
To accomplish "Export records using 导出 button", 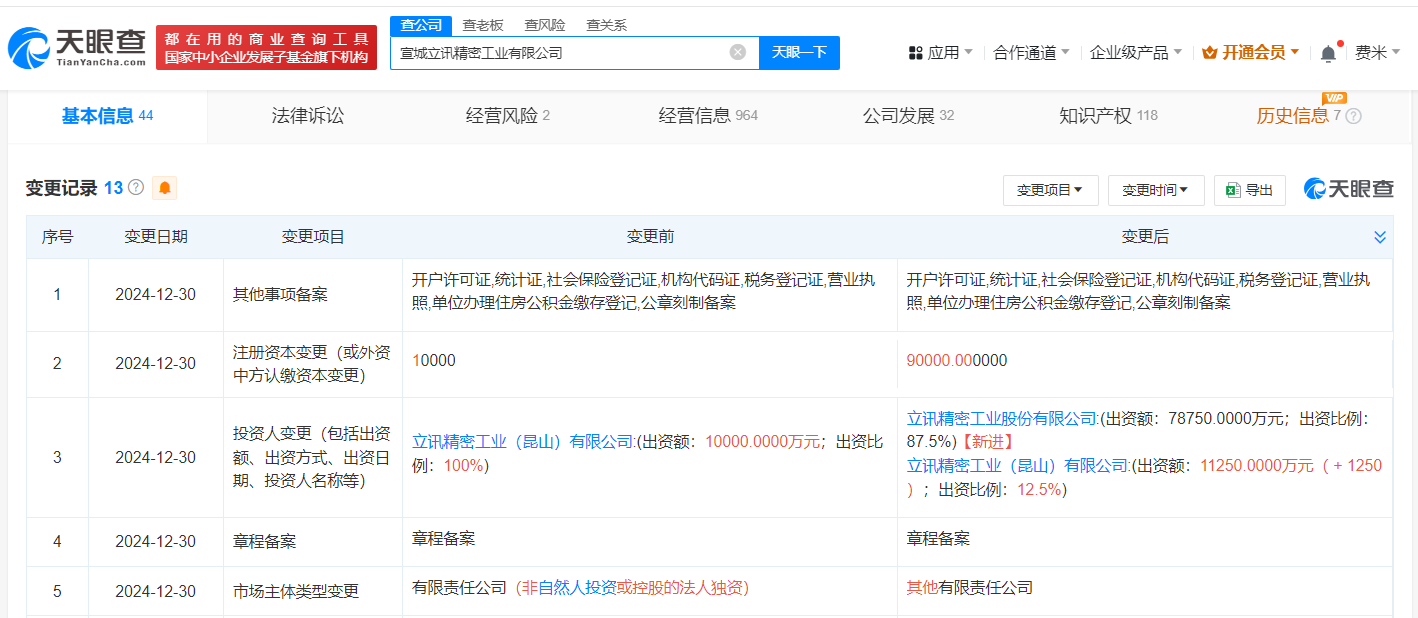I will coord(1249,190).
